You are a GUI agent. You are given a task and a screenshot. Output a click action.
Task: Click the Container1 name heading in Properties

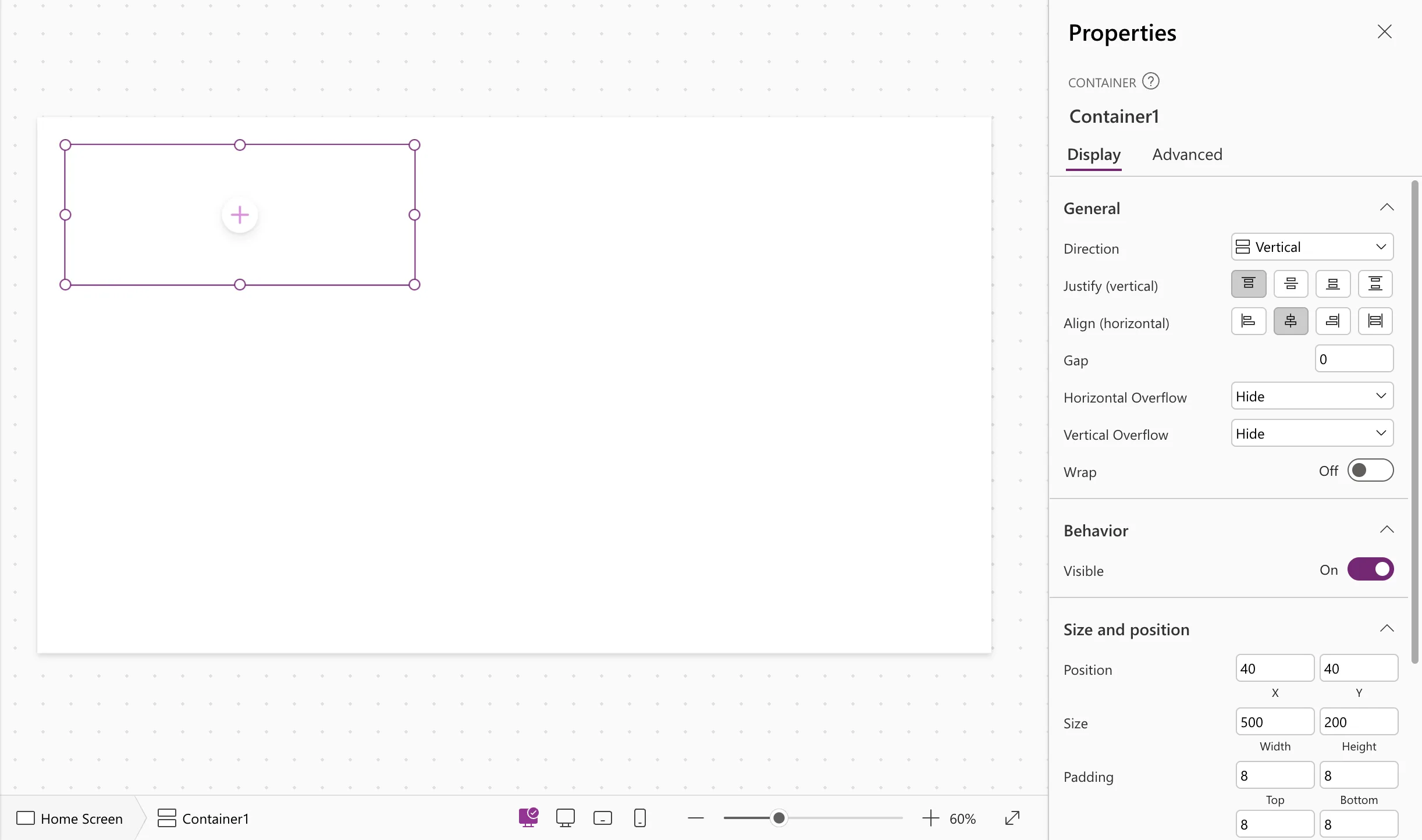pyautogui.click(x=1114, y=116)
